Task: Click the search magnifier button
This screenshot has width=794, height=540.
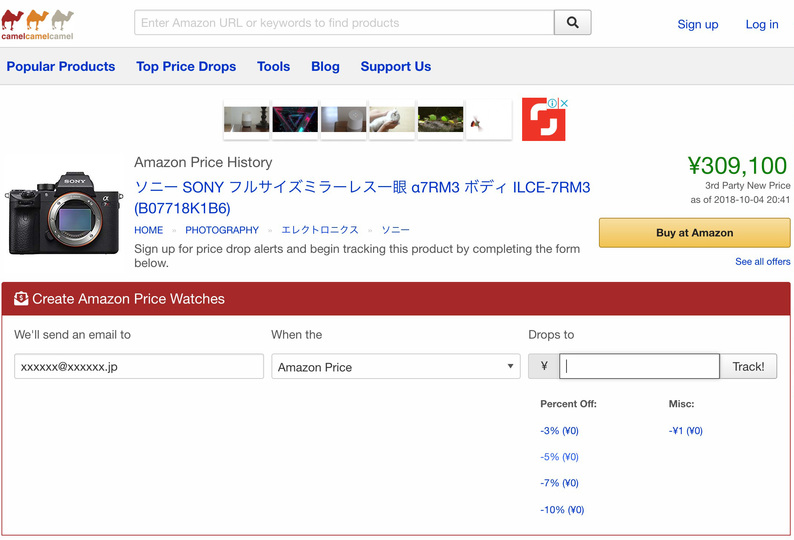Action: [x=573, y=22]
